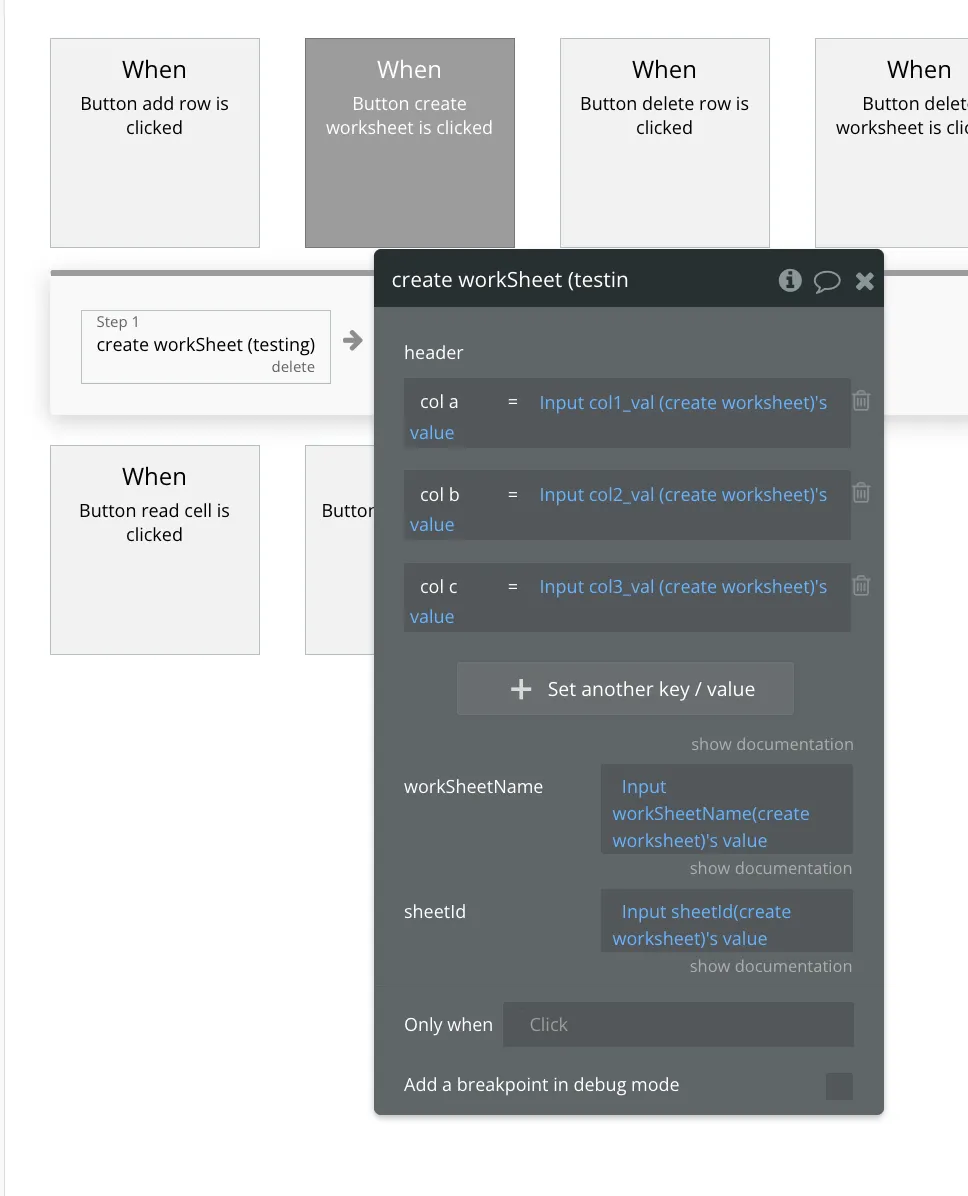The width and height of the screenshot is (968, 1196).
Task: Click the Only when condition field
Action: (x=678, y=1024)
